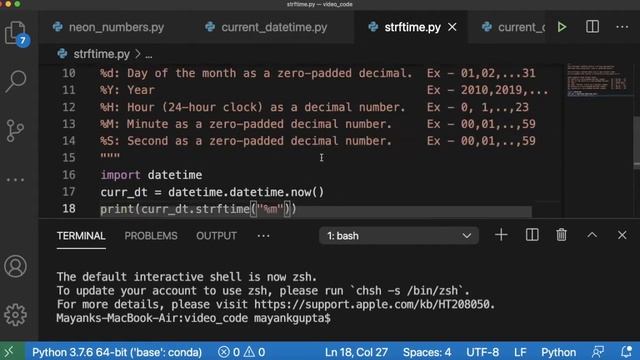The width and height of the screenshot is (640, 360).
Task: Maximize panel with the up chevron
Action: [592, 235]
